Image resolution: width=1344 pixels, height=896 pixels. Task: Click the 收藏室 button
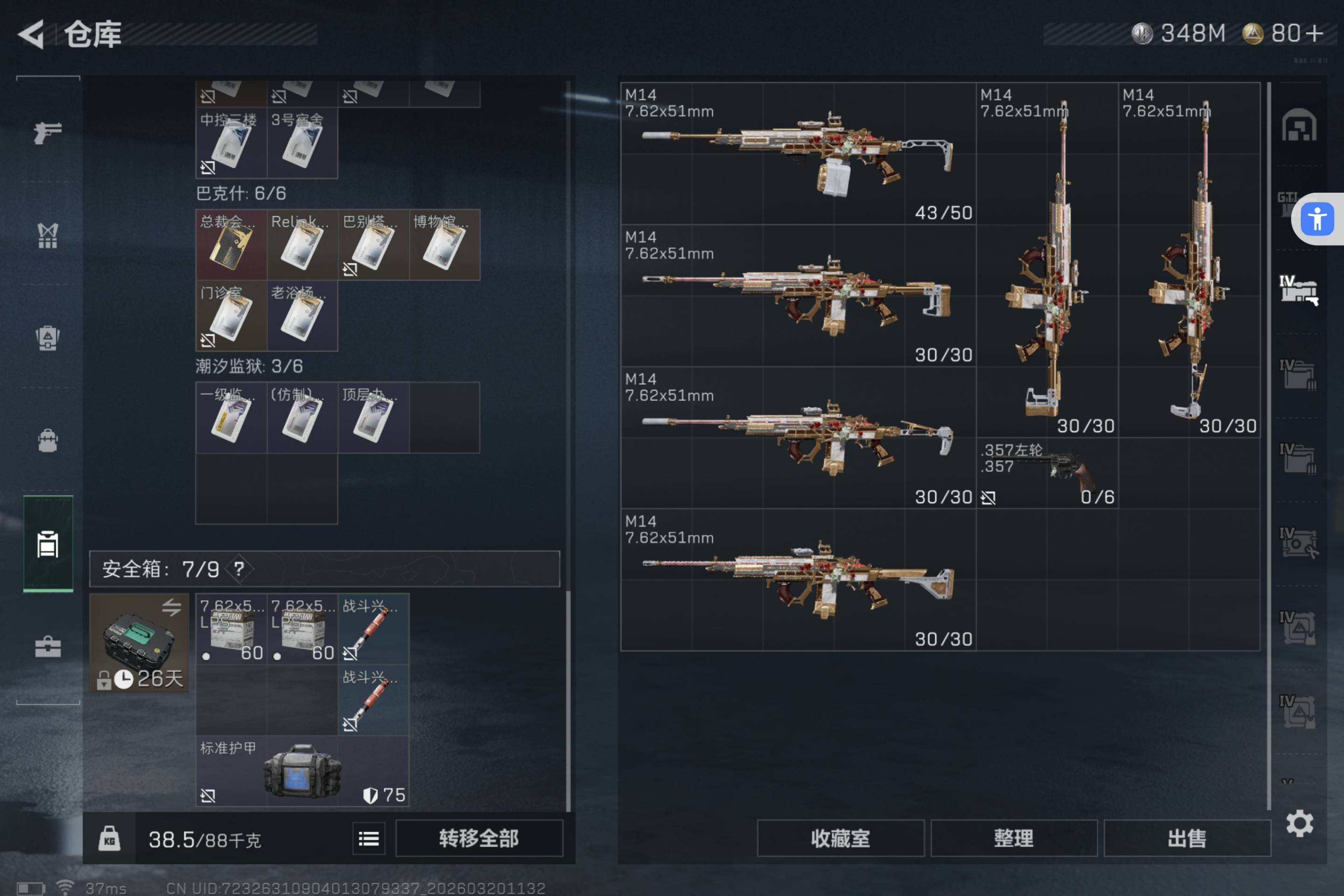[x=840, y=838]
